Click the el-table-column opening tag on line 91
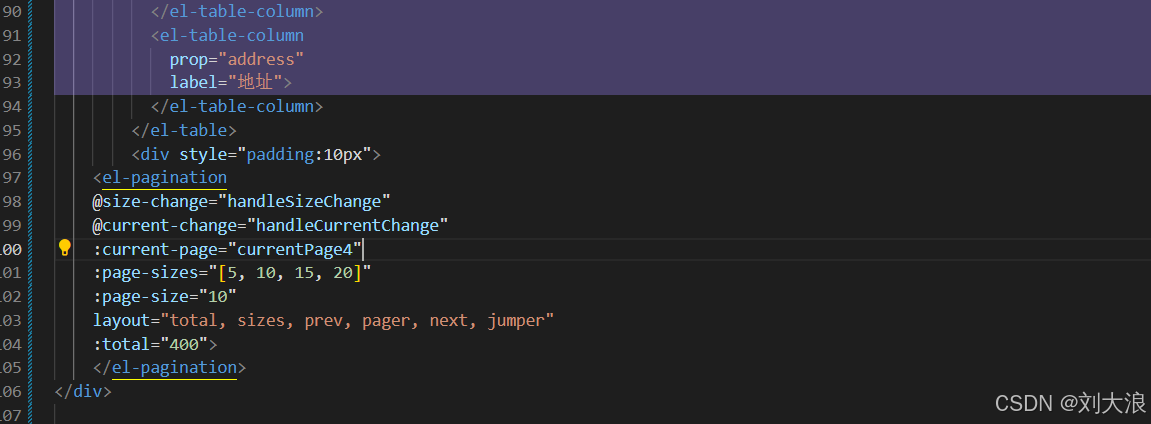The image size is (1151, 424). click(x=228, y=35)
